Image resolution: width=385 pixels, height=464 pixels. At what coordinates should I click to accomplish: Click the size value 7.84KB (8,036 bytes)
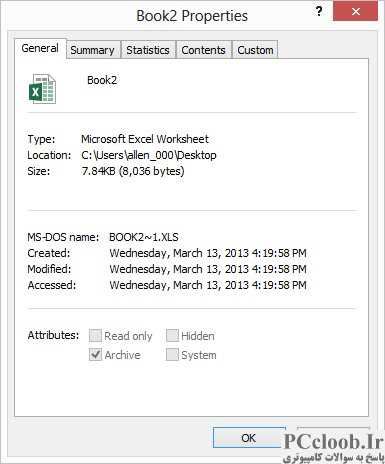(133, 171)
